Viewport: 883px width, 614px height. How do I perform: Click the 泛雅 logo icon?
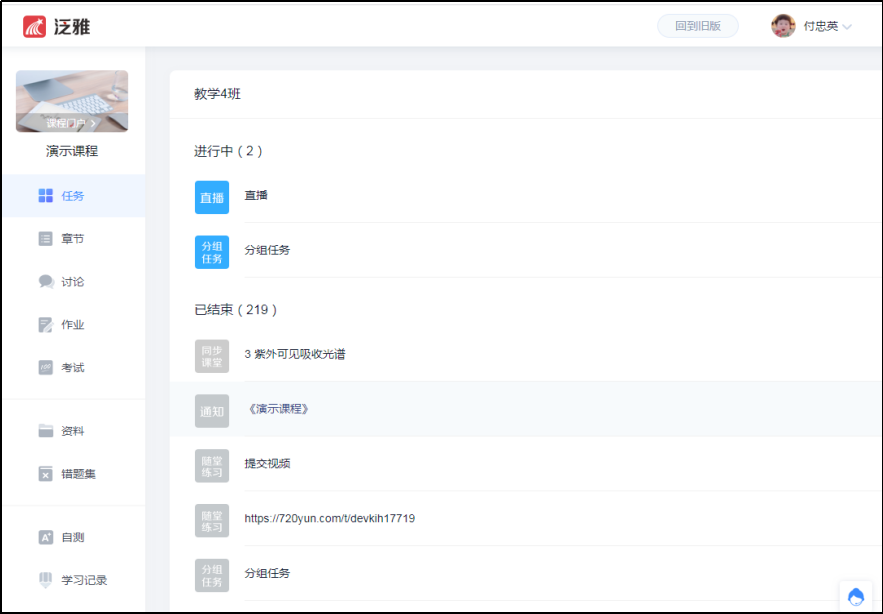[35, 27]
